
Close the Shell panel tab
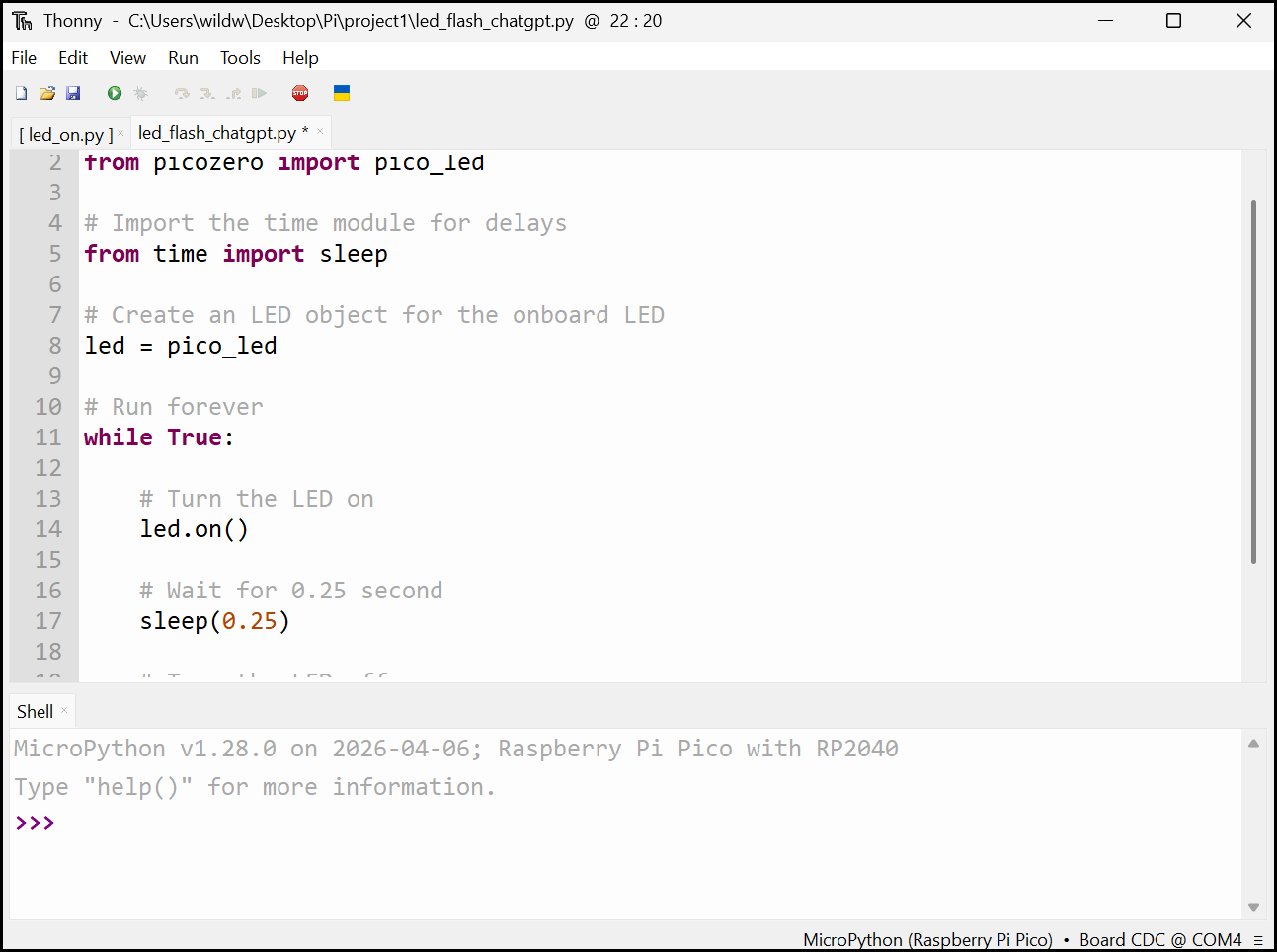coord(64,710)
